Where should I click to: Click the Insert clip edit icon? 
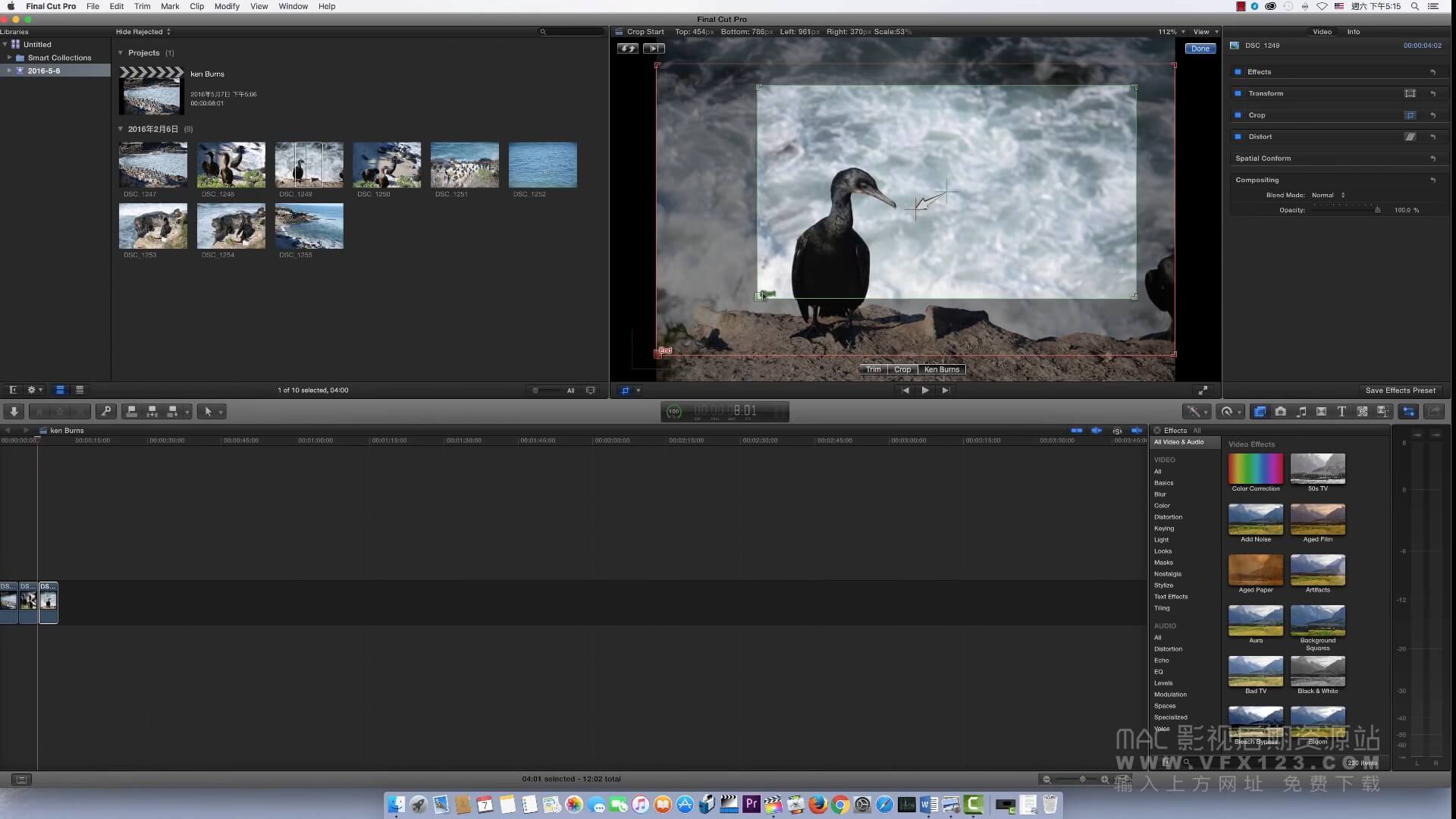(x=152, y=411)
